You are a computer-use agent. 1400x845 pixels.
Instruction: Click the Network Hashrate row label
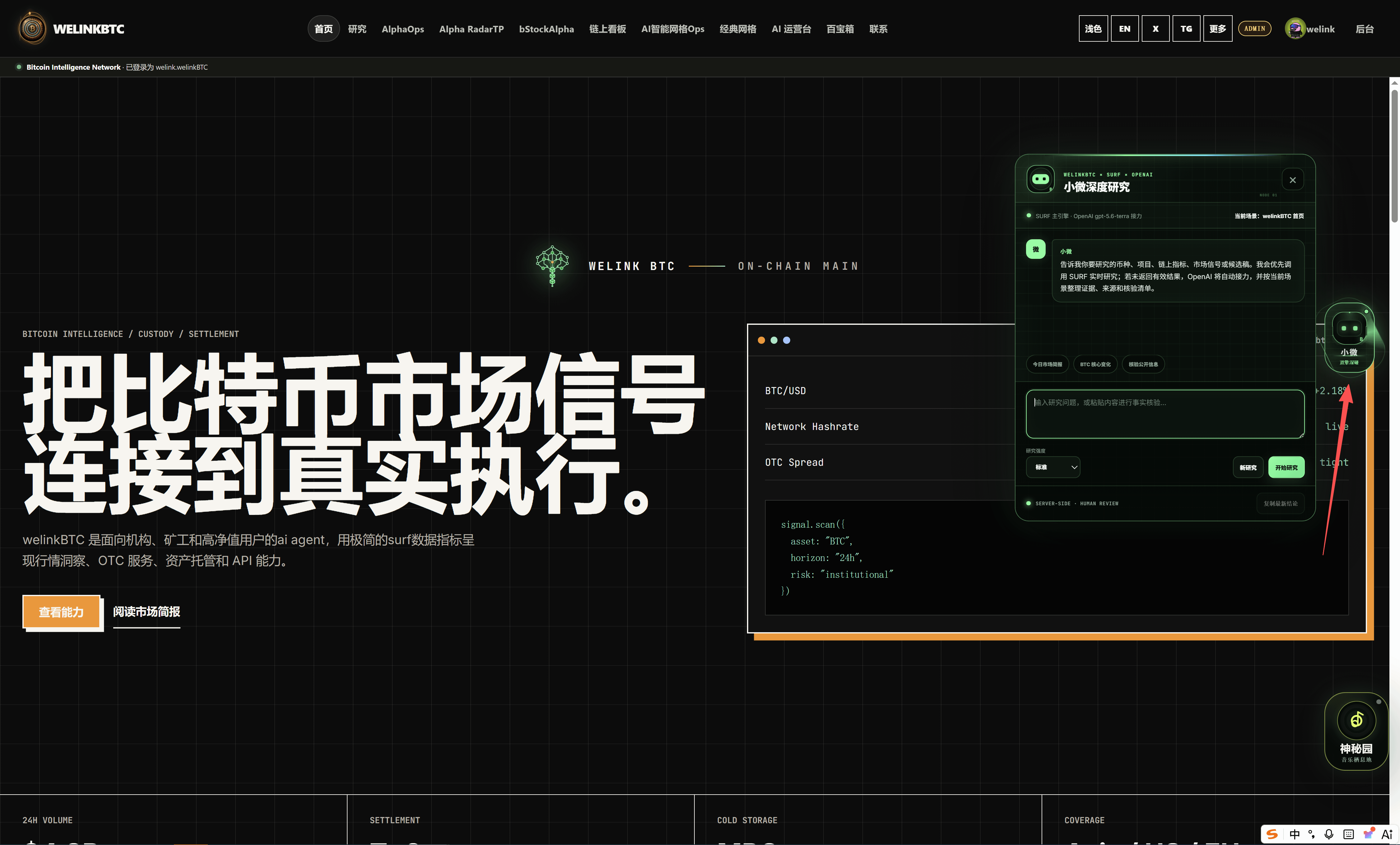pyautogui.click(x=811, y=426)
